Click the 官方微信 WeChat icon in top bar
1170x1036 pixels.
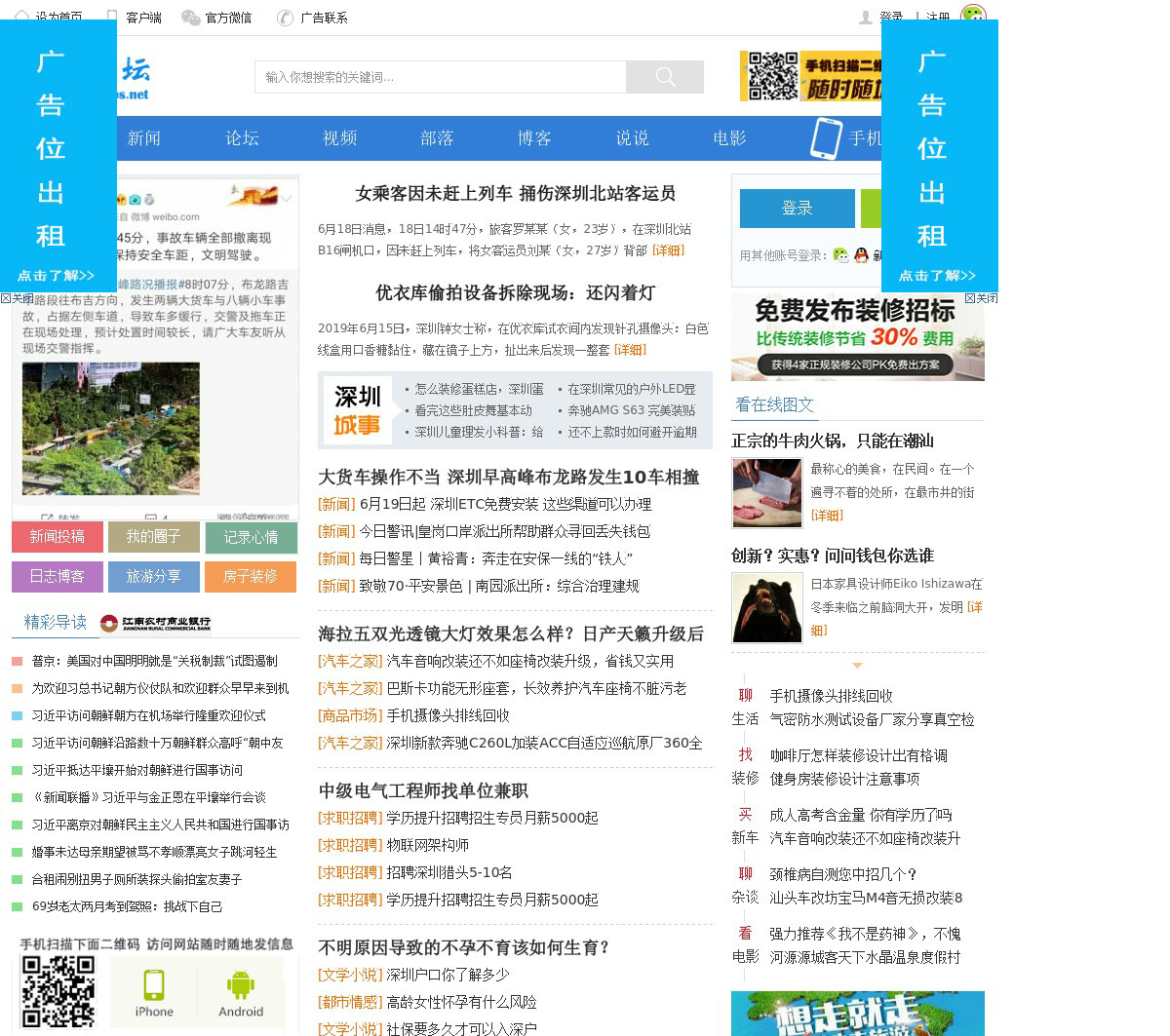click(x=190, y=18)
